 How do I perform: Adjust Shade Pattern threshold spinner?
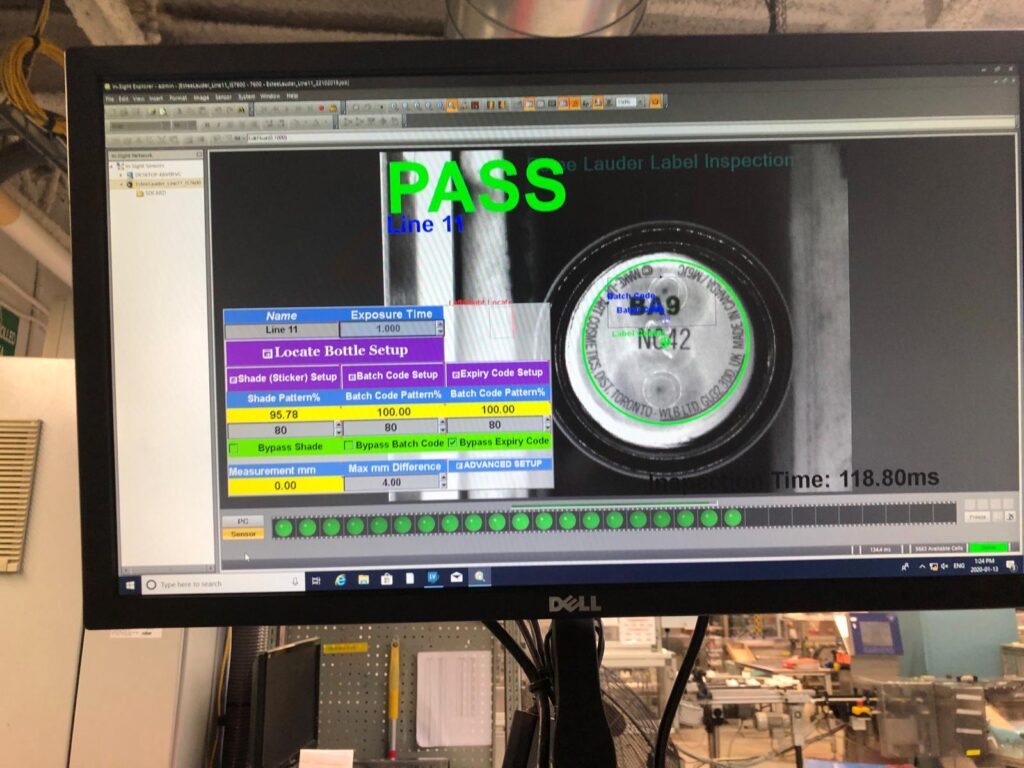338,429
